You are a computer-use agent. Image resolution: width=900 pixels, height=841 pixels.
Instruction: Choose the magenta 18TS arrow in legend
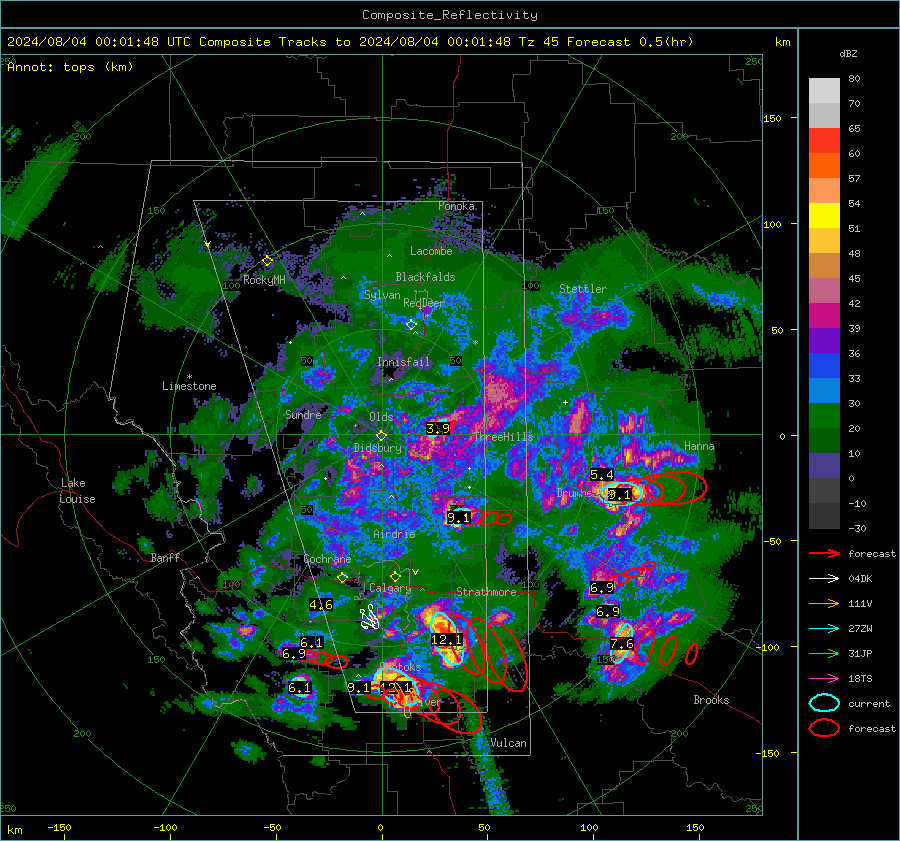824,679
